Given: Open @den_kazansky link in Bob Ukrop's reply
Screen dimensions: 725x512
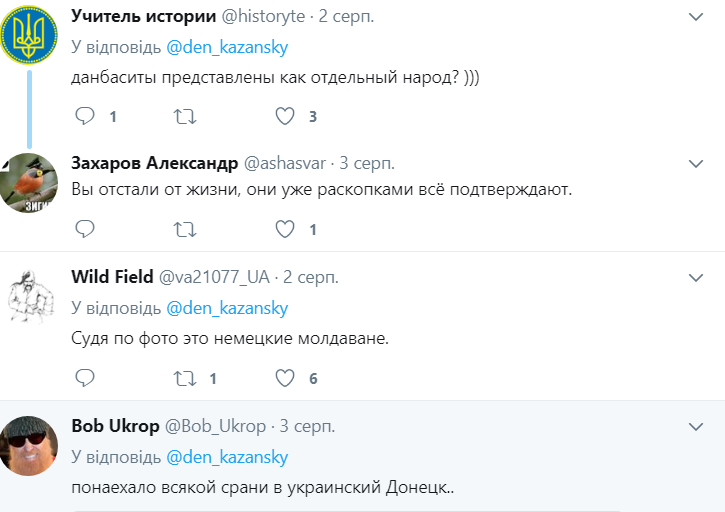Looking at the screenshot, I should [226, 457].
